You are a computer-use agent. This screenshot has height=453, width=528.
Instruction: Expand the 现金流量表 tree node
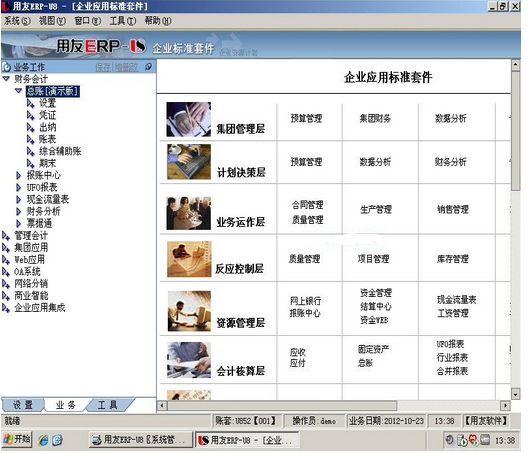click(19, 199)
